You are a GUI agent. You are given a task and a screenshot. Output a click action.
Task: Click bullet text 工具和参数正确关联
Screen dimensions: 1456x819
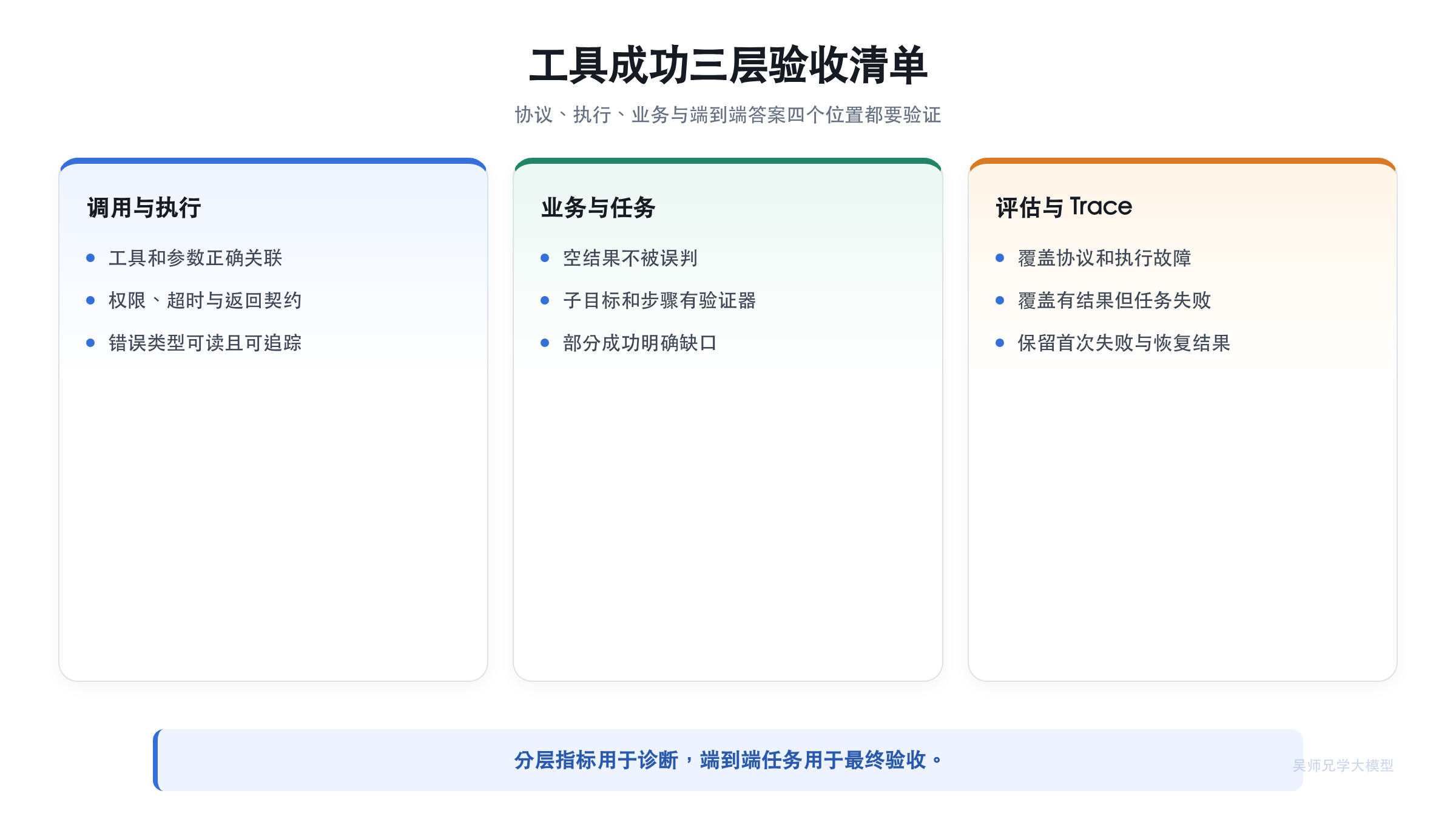point(195,258)
